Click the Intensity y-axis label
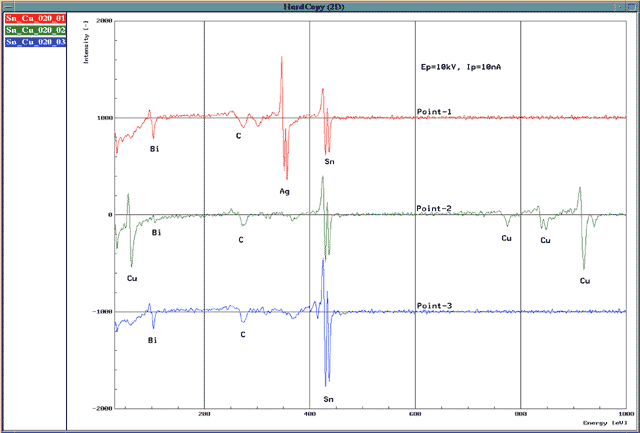640x433 pixels. (86, 45)
